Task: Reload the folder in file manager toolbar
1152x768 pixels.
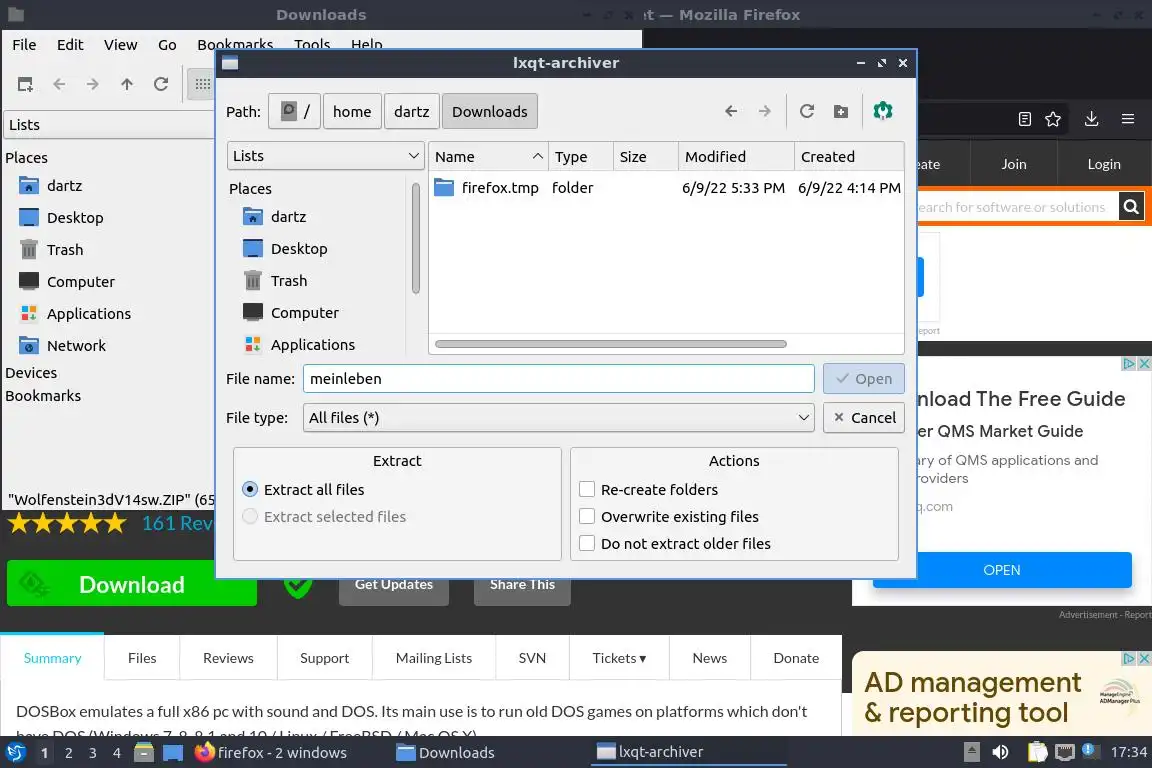Action: [x=161, y=85]
